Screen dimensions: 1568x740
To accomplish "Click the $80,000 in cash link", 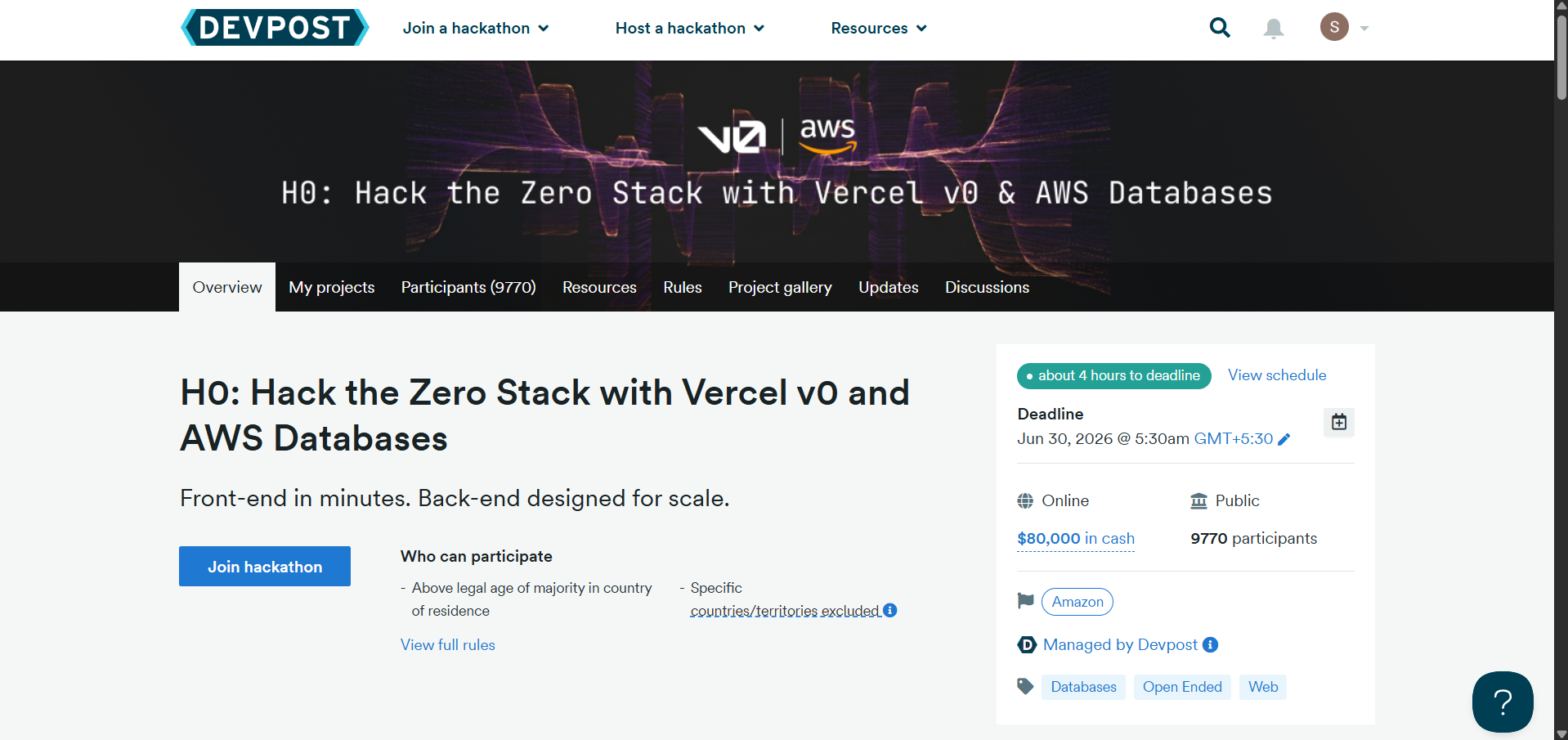I will (1076, 538).
